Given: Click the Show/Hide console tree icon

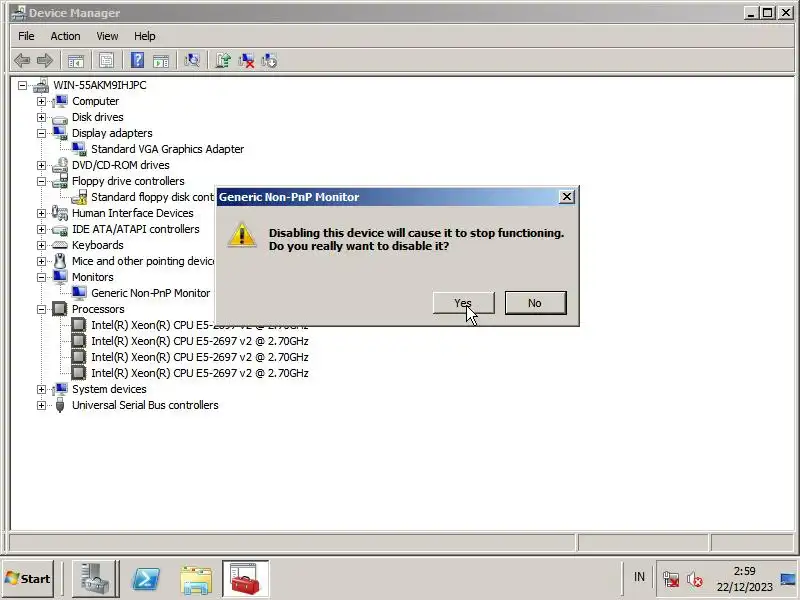Looking at the screenshot, I should click(x=76, y=61).
